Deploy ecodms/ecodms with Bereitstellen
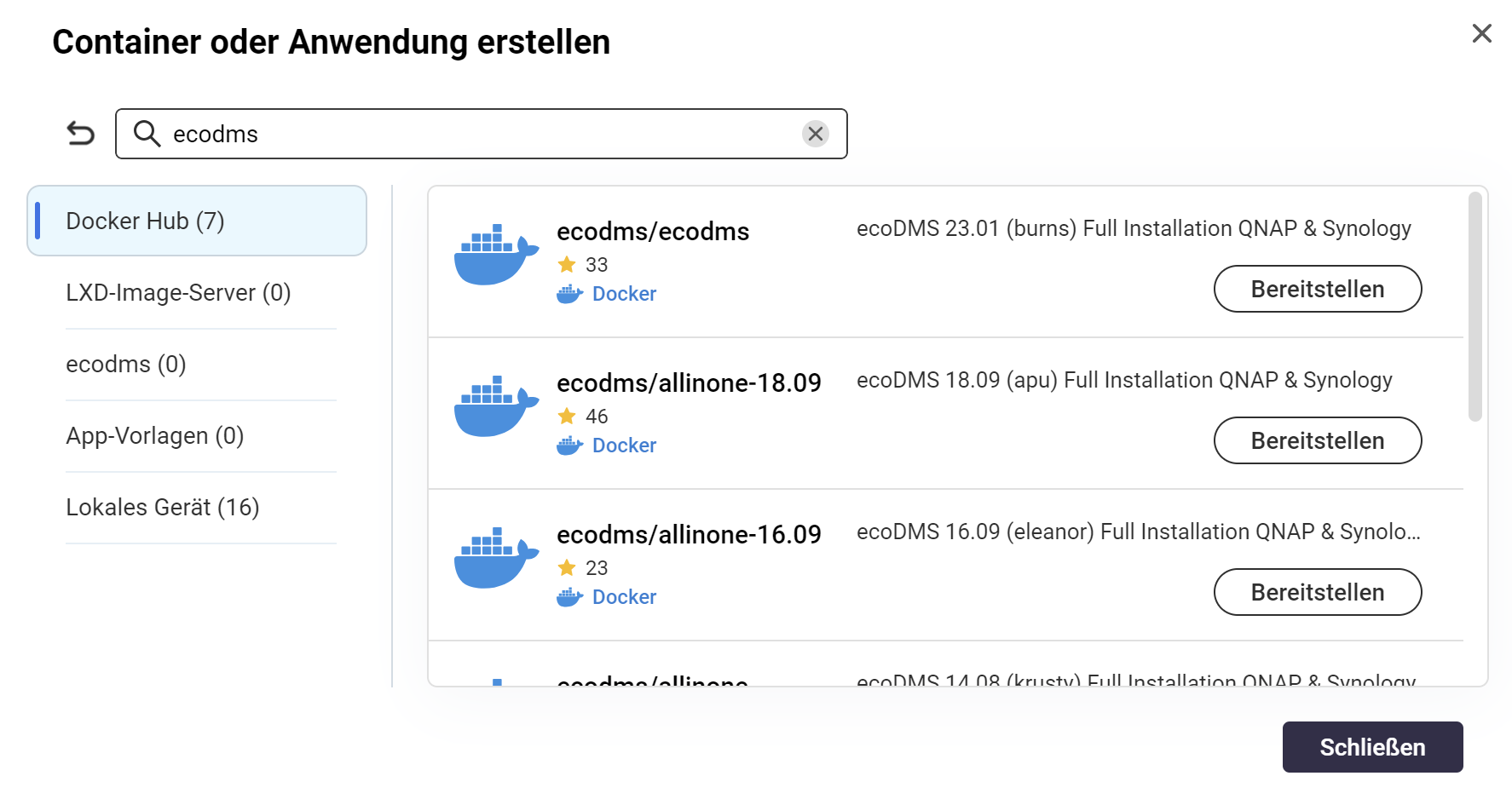The image size is (1512, 799). (1317, 290)
